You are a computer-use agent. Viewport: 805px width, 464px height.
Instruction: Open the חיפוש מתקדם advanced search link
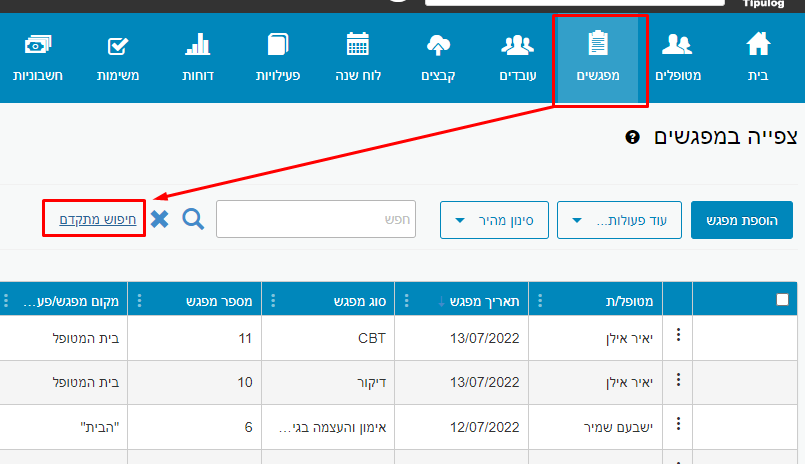98,219
